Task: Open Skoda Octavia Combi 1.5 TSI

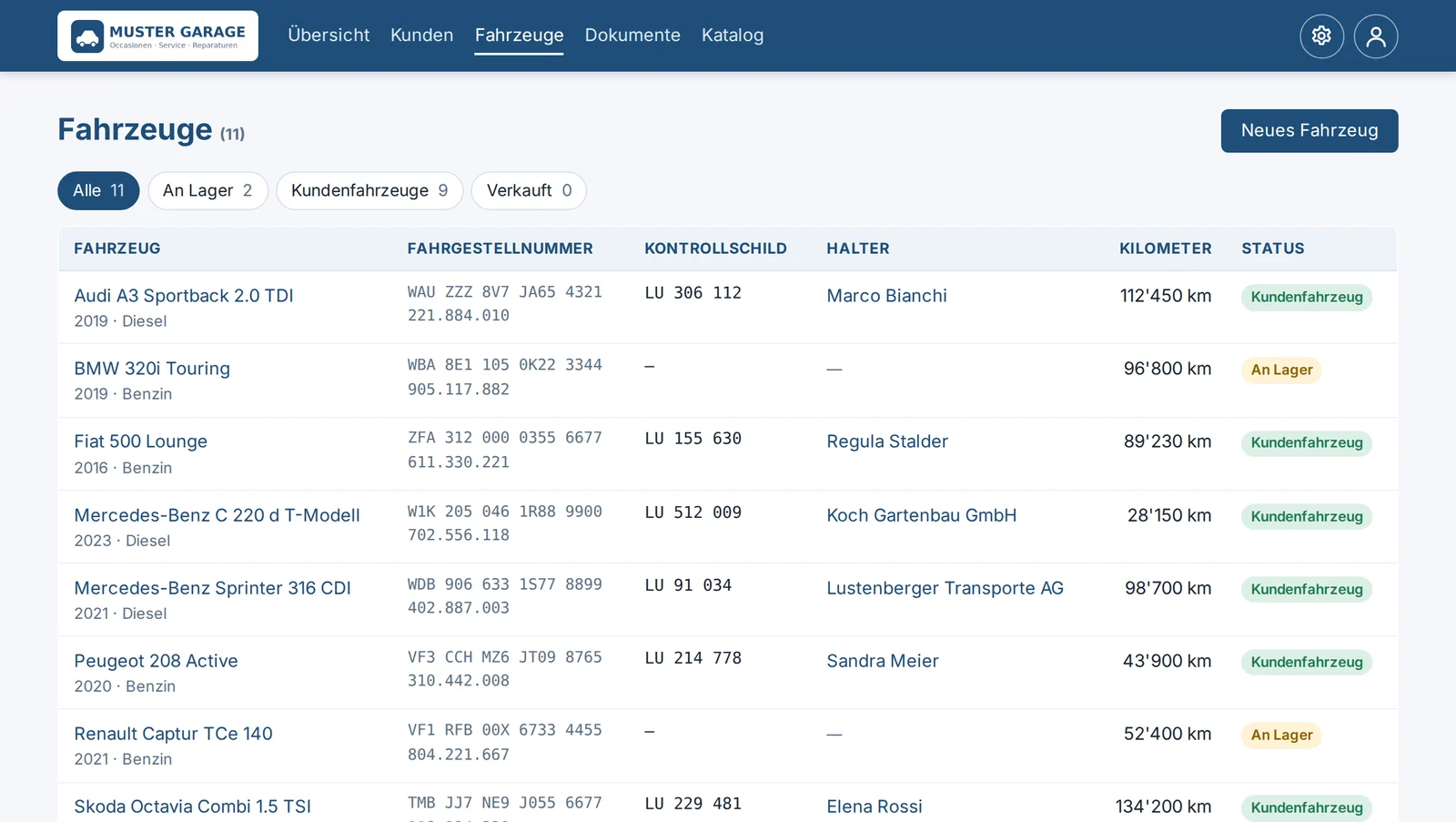Action: 193,807
